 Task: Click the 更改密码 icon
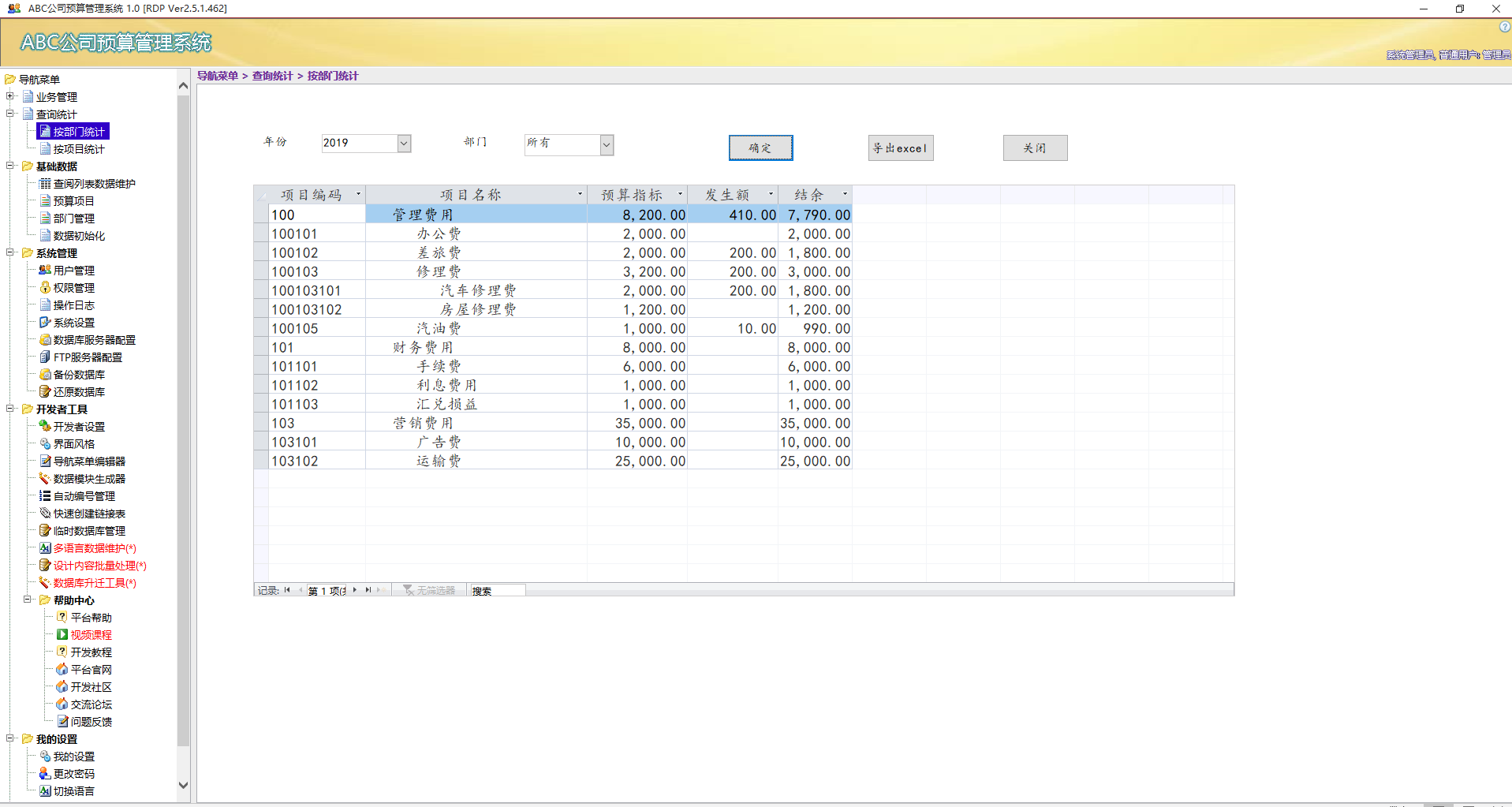pos(45,774)
